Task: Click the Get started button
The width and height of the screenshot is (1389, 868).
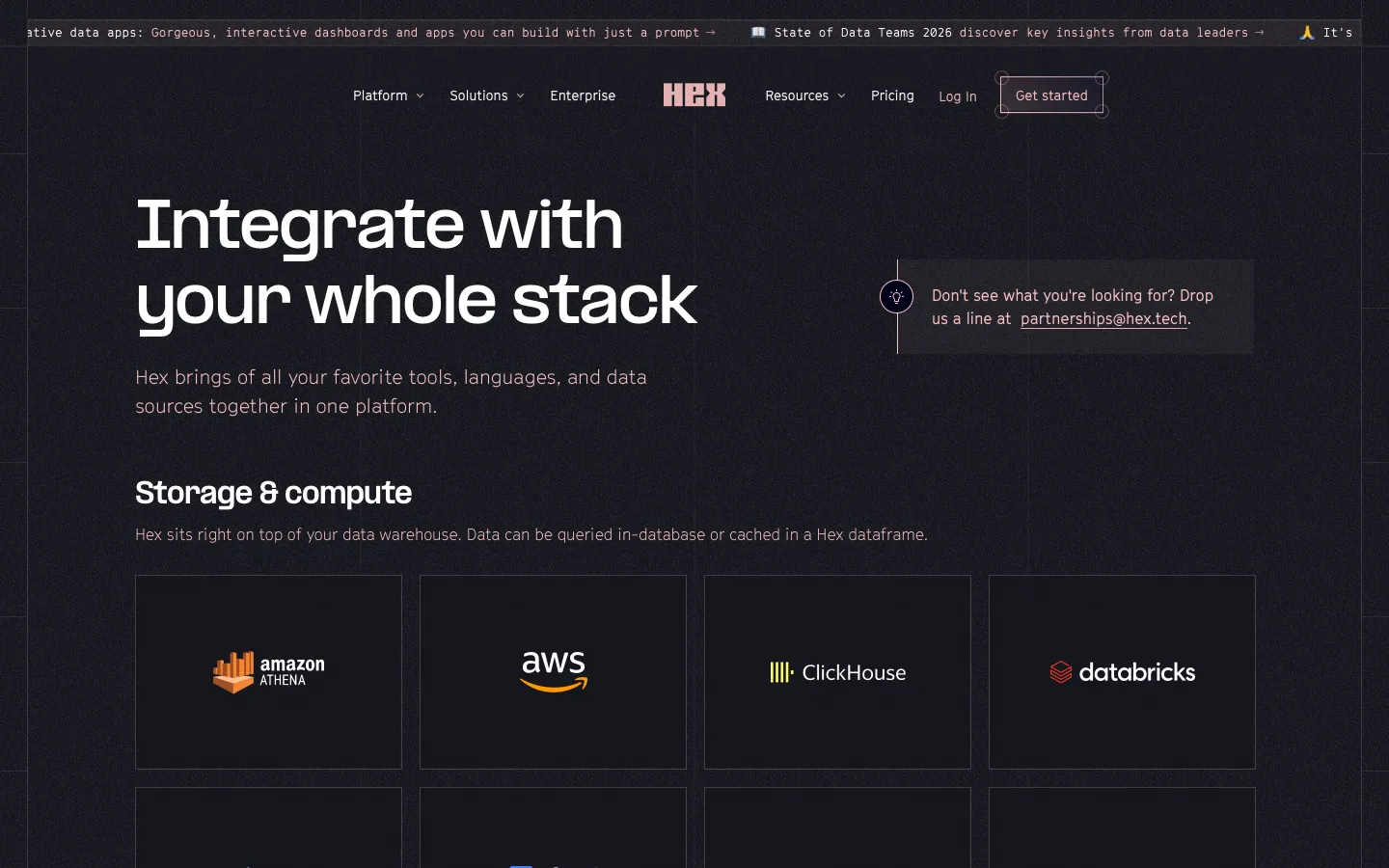Action: click(1051, 95)
